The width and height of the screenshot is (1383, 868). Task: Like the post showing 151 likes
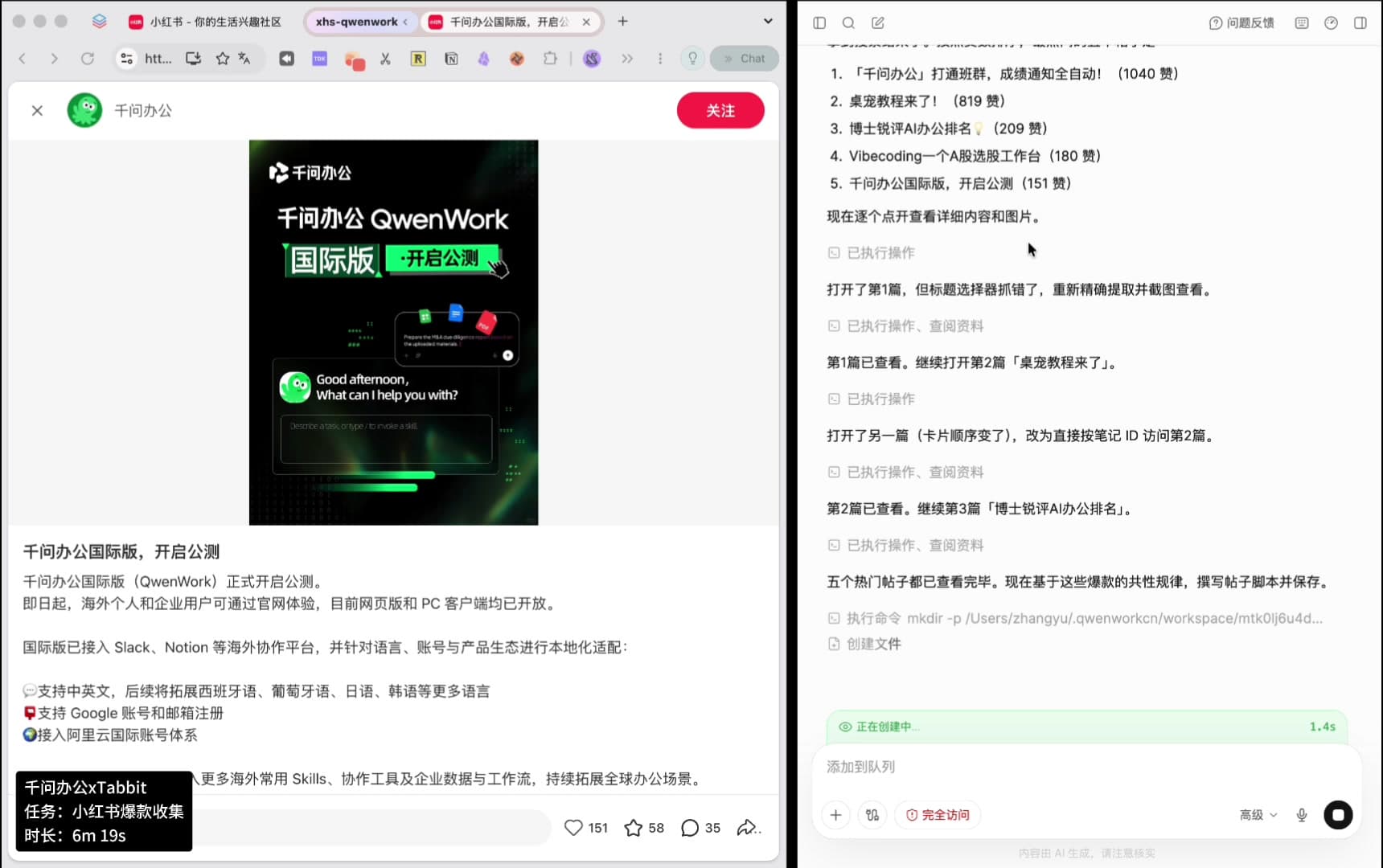pos(585,828)
